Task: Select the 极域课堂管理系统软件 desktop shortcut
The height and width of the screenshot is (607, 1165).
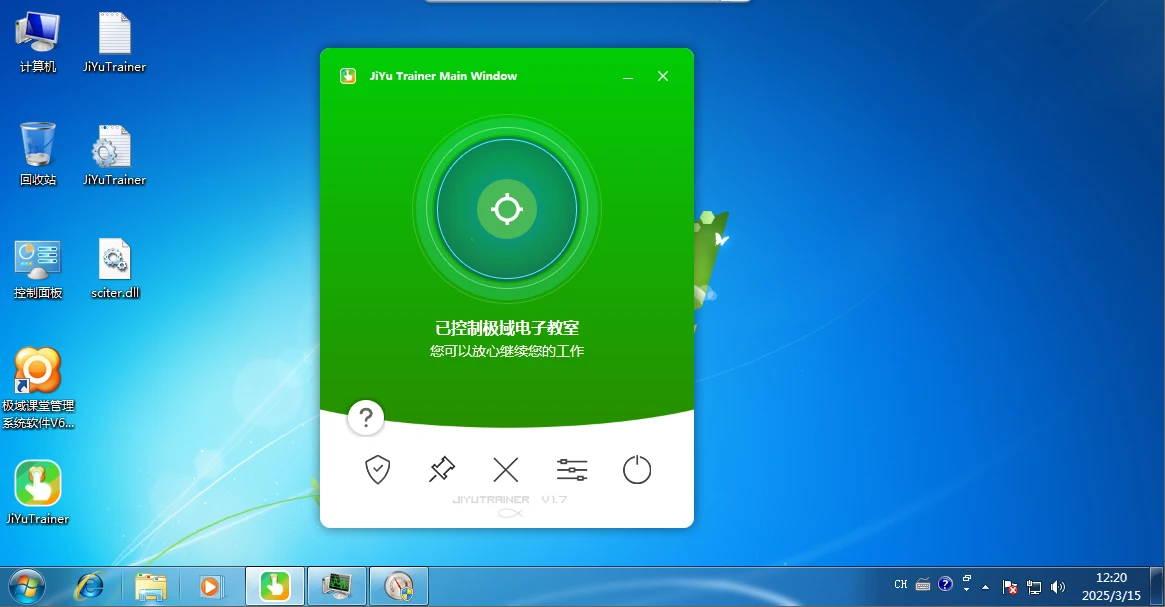Action: click(x=38, y=388)
